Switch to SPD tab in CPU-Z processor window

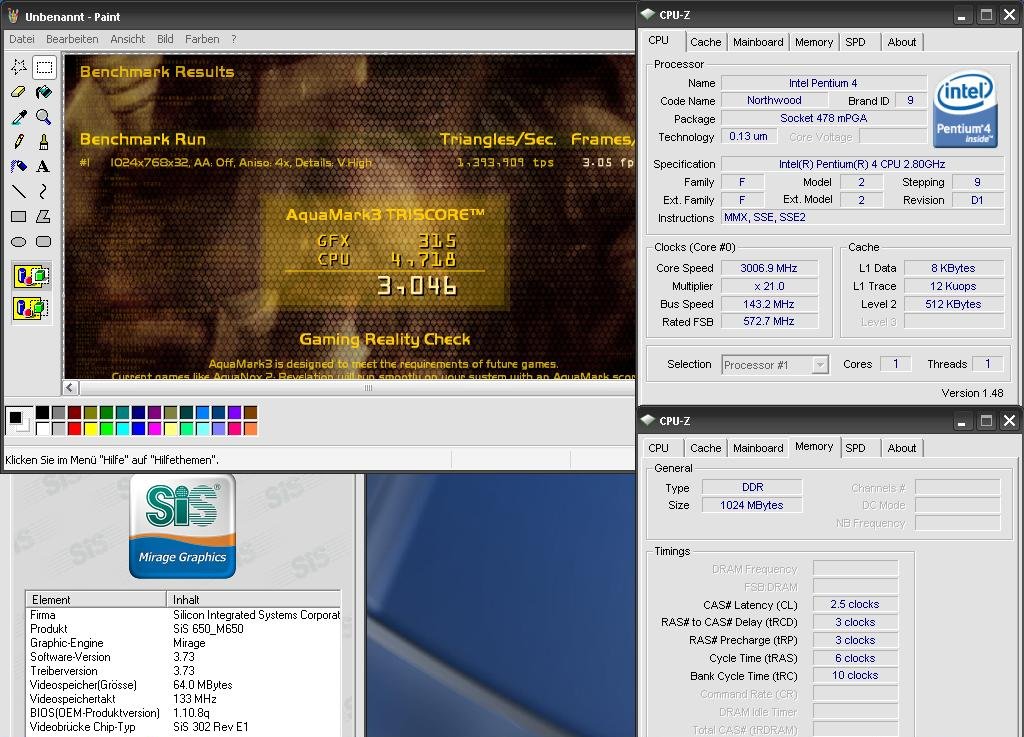(856, 42)
